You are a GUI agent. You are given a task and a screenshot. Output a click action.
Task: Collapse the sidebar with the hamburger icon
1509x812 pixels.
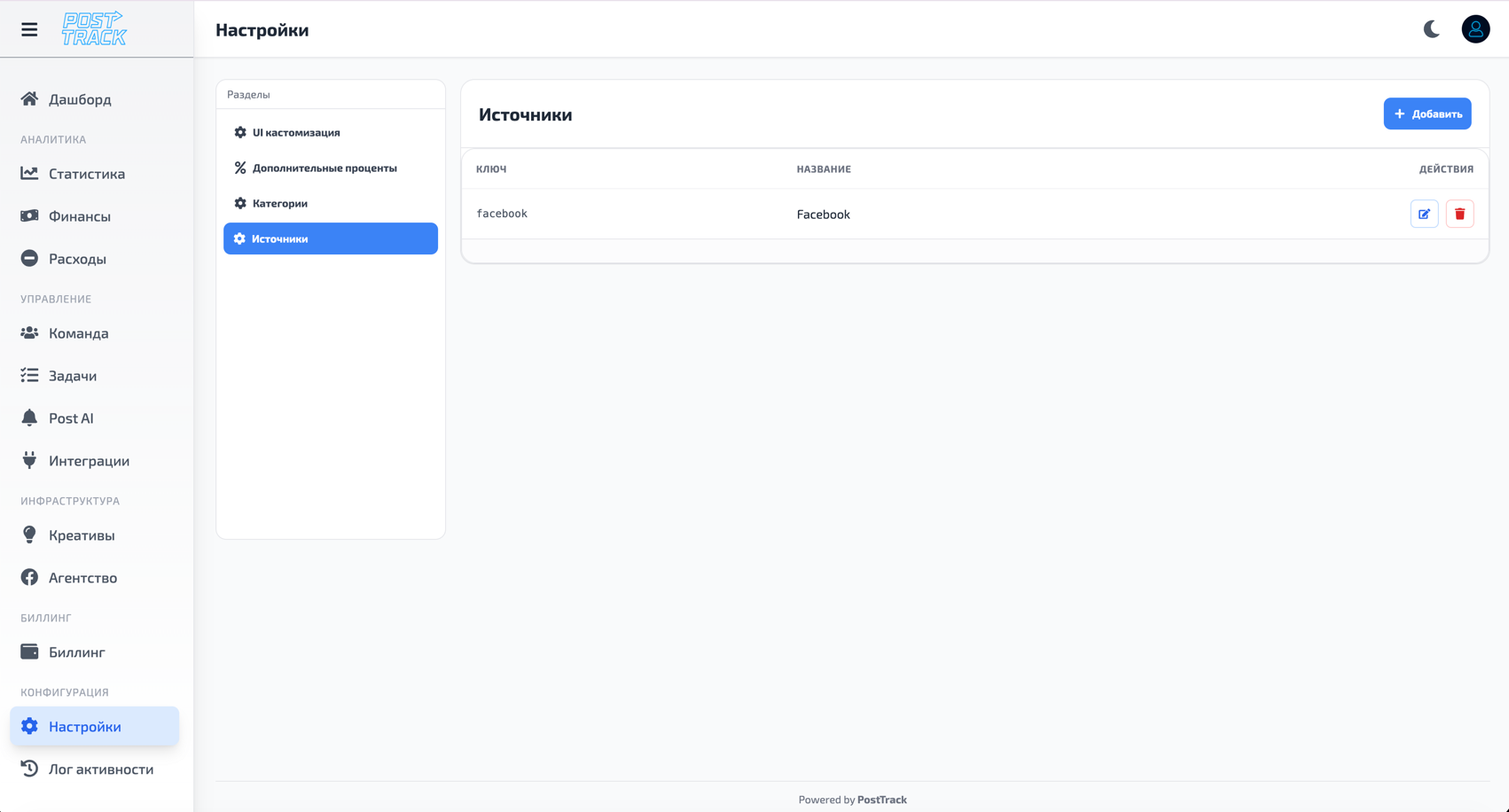pyautogui.click(x=29, y=29)
